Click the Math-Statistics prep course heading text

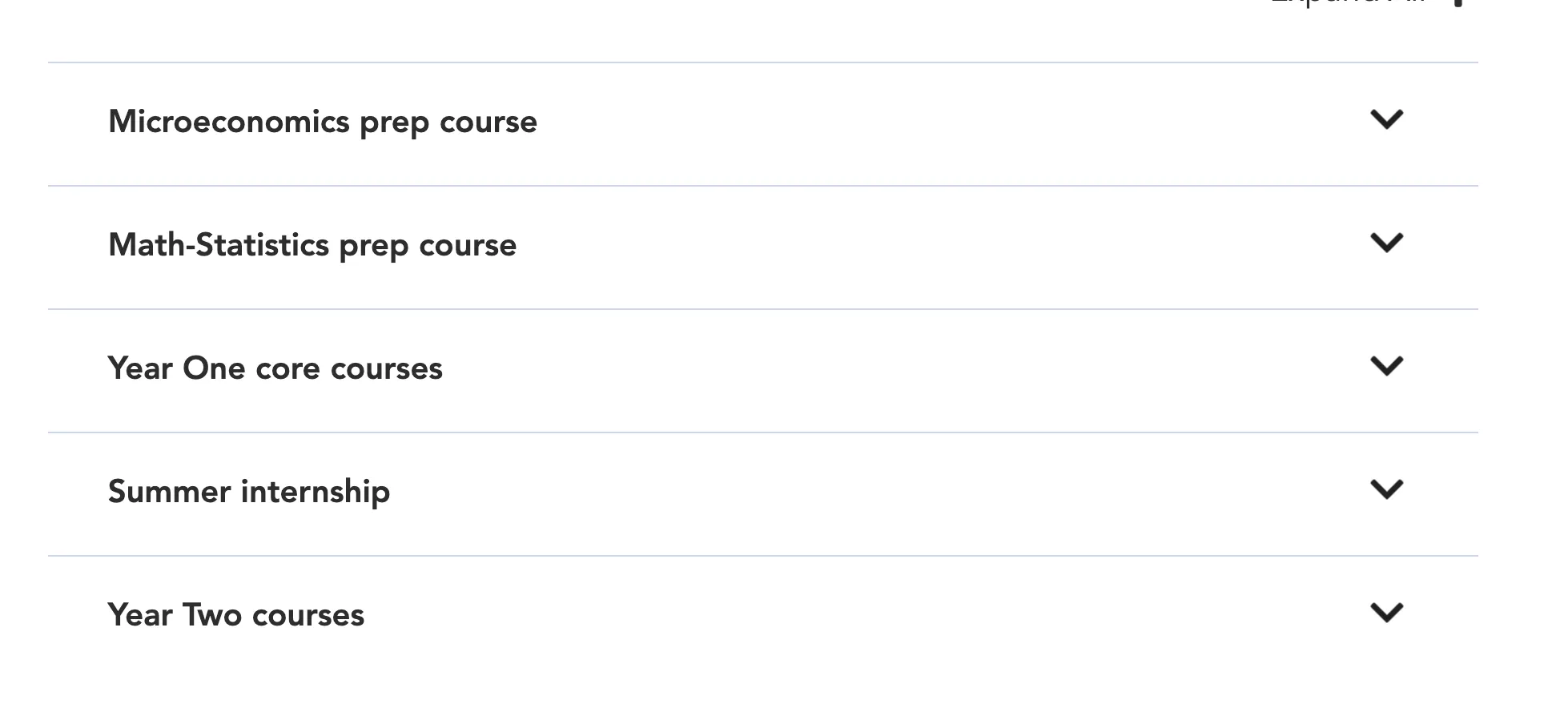312,246
